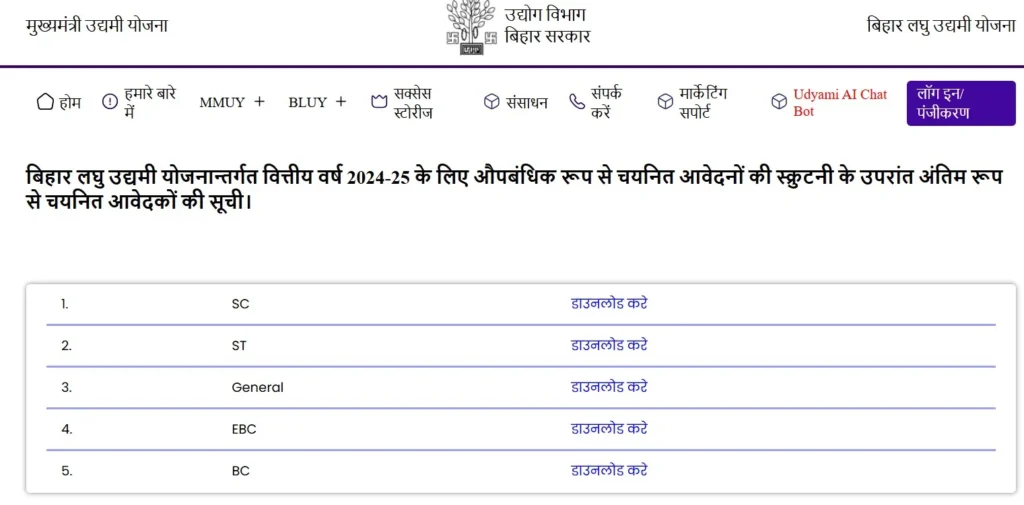This screenshot has width=1024, height=505.
Task: Click the cube icon beside संसाधन
Action: (x=491, y=102)
